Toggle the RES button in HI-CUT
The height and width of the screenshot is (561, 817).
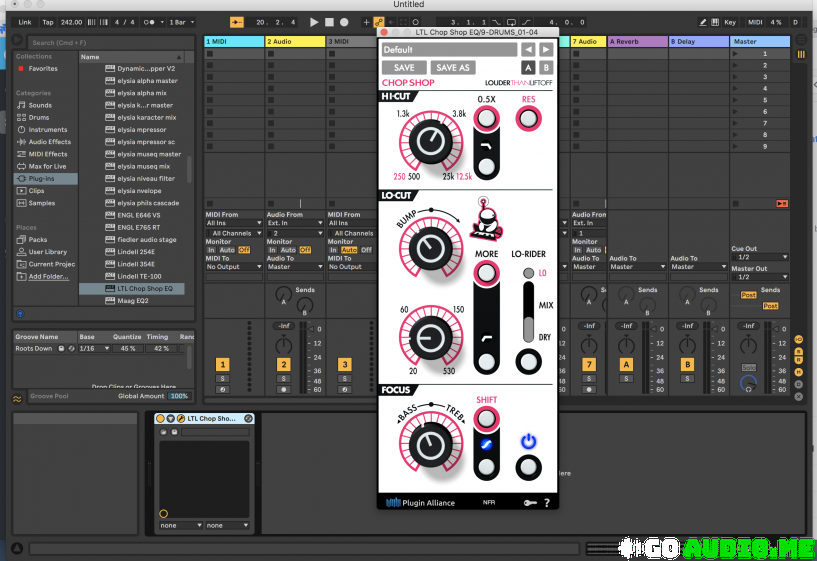pos(528,119)
